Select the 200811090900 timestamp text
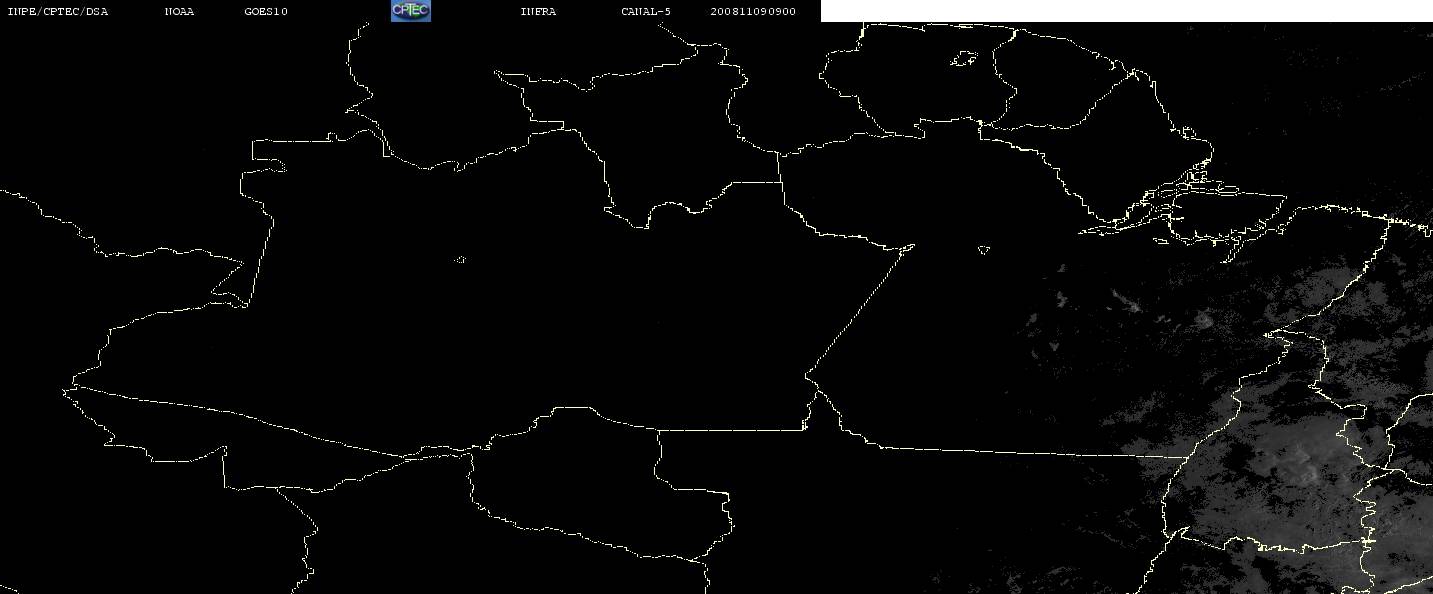The width and height of the screenshot is (1433, 594). point(753,12)
